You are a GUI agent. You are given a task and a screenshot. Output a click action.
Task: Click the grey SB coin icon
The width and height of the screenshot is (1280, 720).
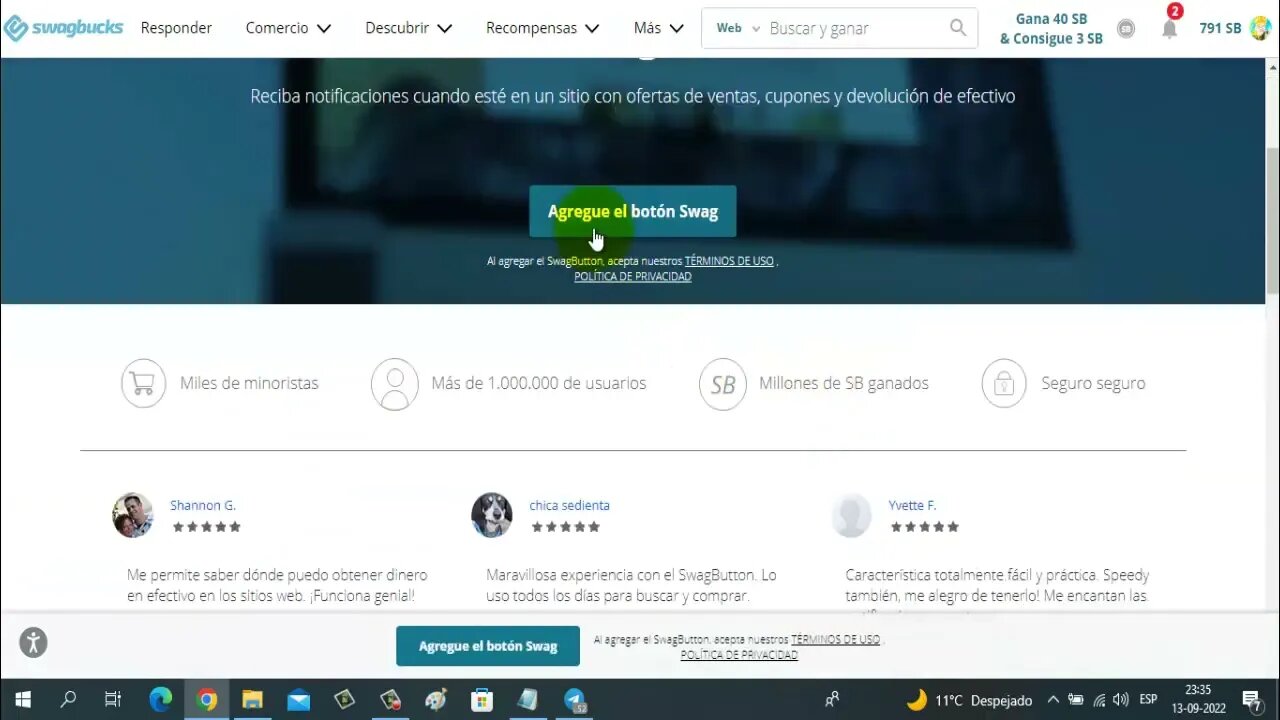point(1126,29)
